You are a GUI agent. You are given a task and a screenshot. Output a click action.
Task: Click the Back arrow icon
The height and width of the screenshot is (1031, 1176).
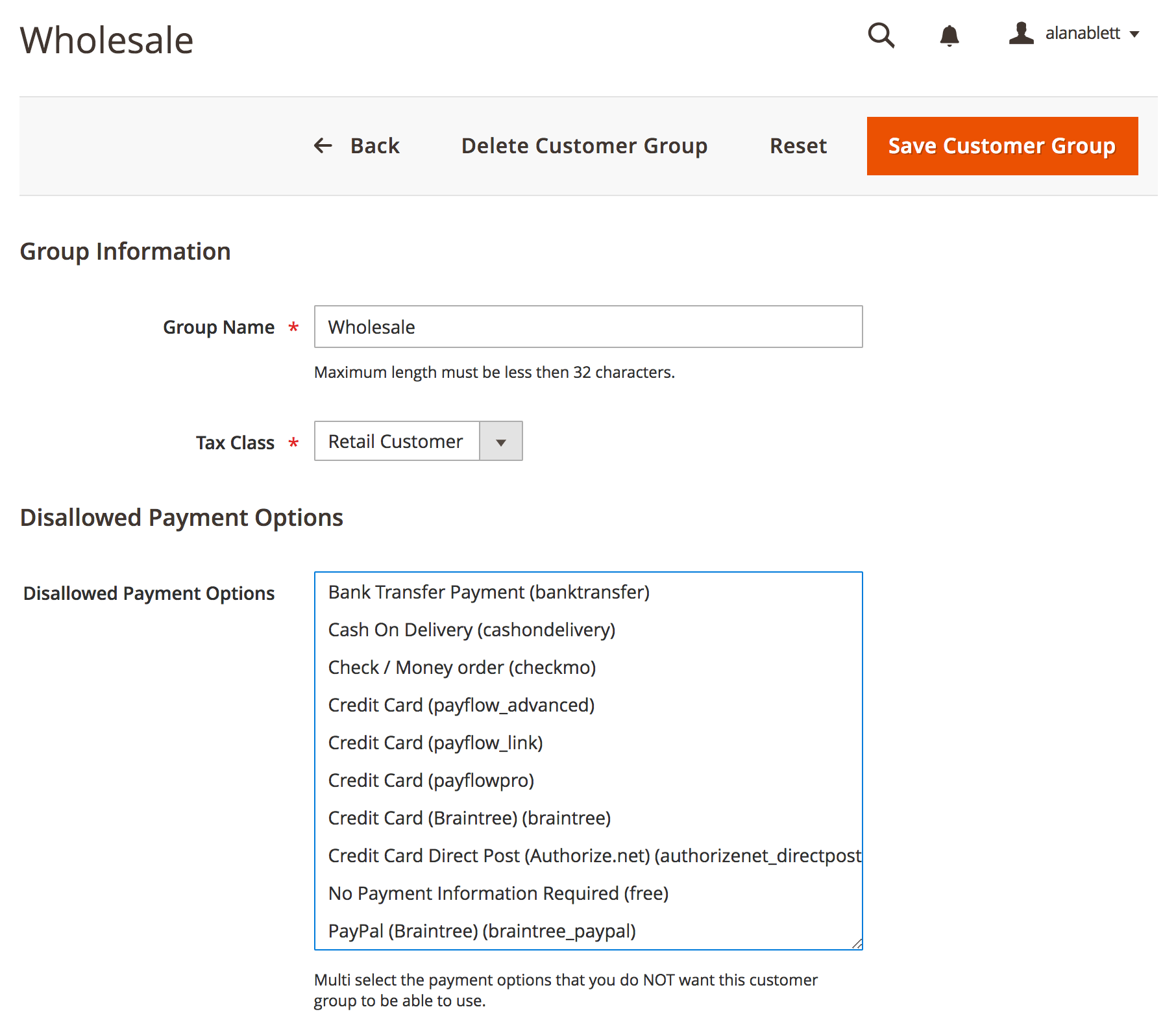coord(323,145)
